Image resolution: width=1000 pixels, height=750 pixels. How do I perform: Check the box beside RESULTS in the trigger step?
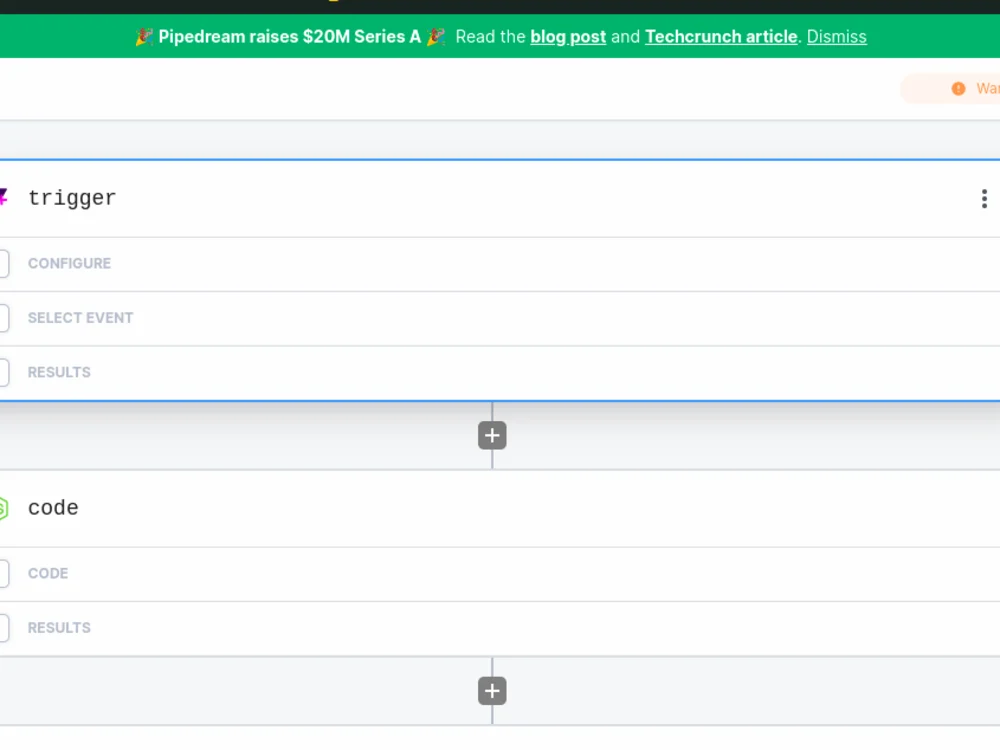point(2,371)
